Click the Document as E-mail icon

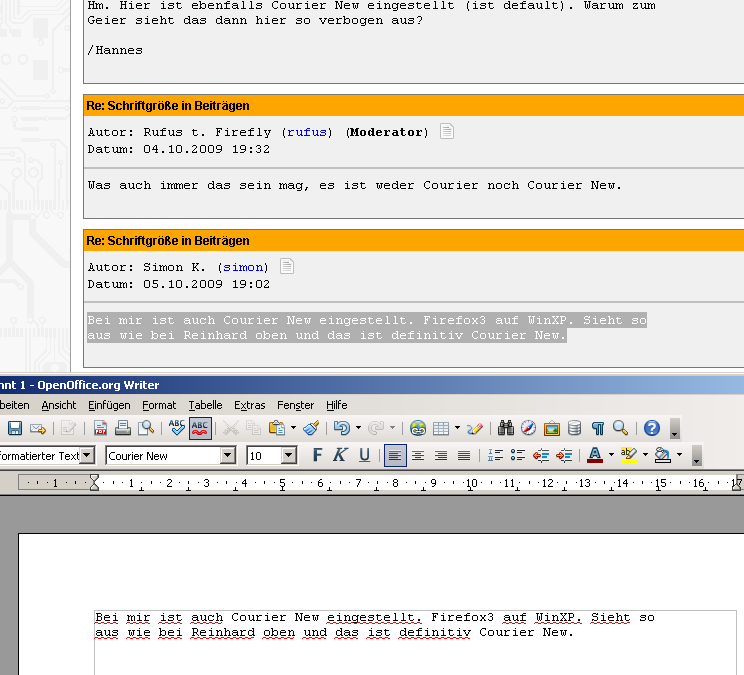pyautogui.click(x=38, y=428)
